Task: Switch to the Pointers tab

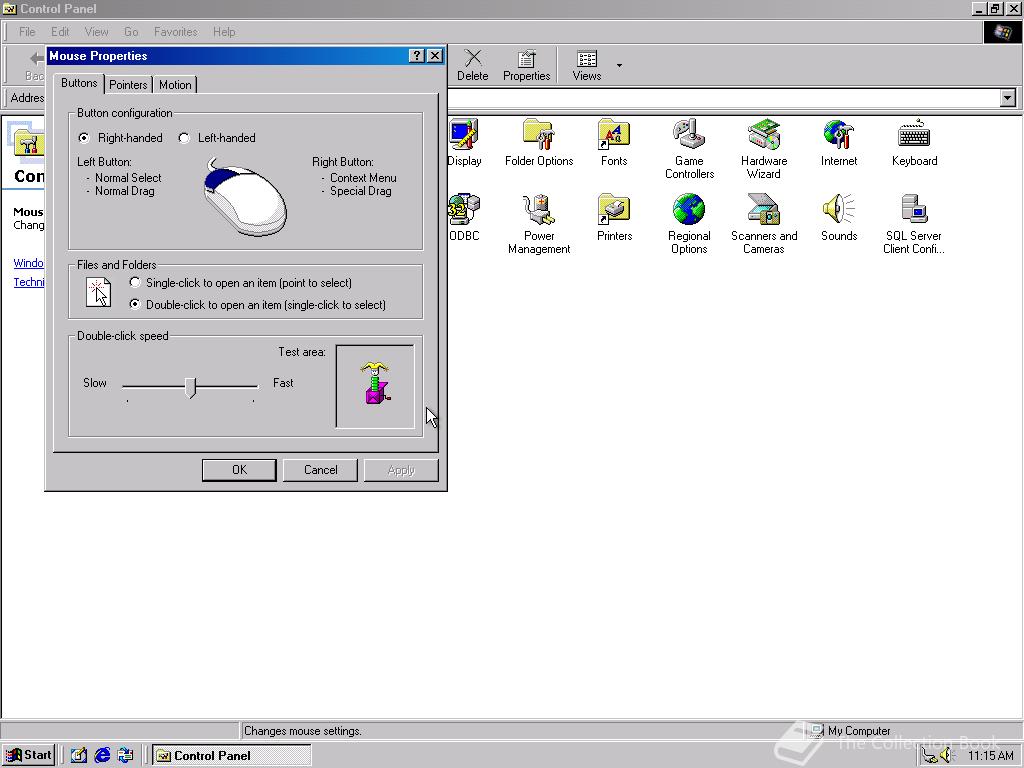Action: 128,85
